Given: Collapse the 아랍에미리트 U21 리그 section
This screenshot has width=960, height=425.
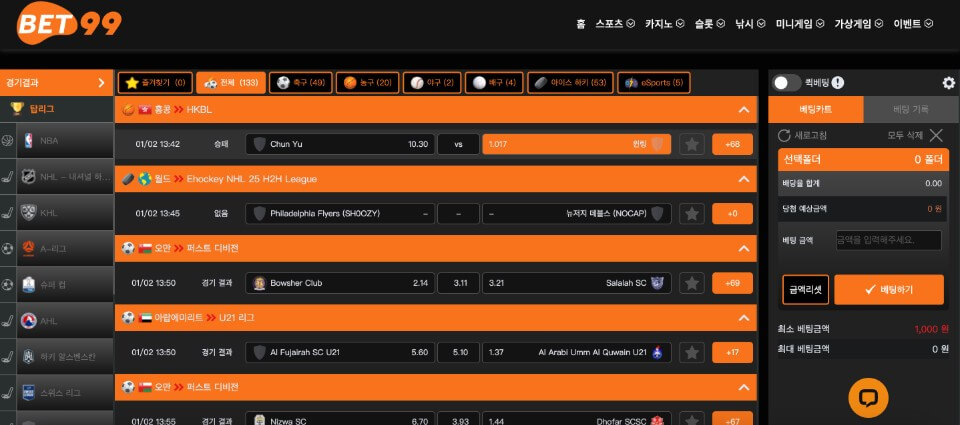Looking at the screenshot, I should (x=744, y=318).
